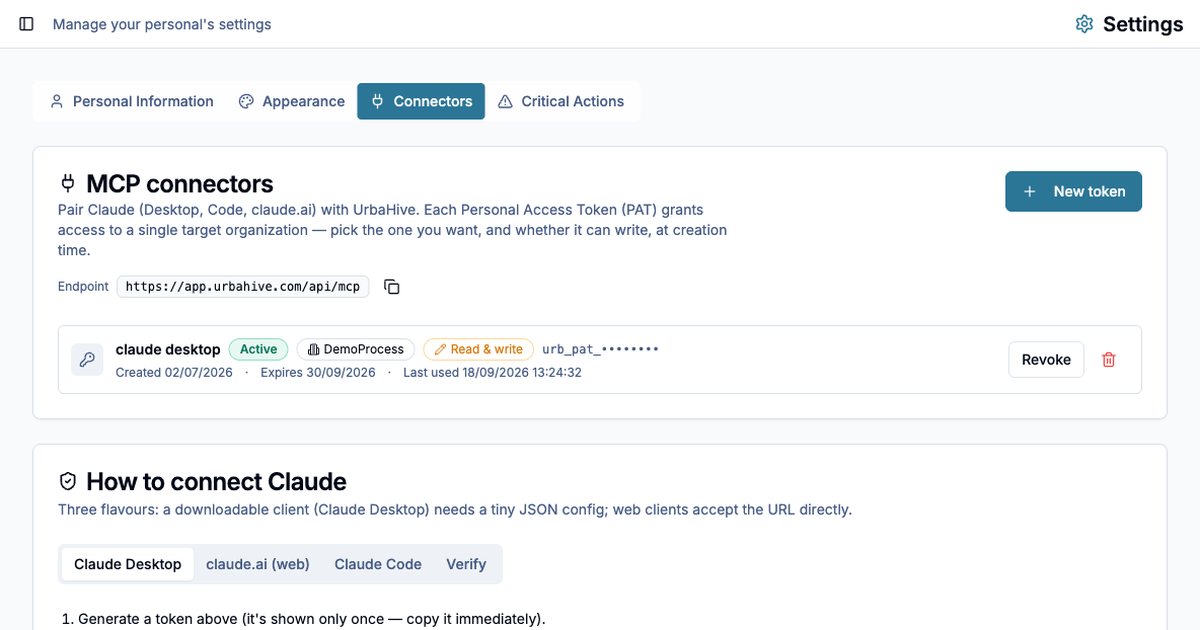
Task: Click the DemoProcess organization badge
Action: coord(356,349)
